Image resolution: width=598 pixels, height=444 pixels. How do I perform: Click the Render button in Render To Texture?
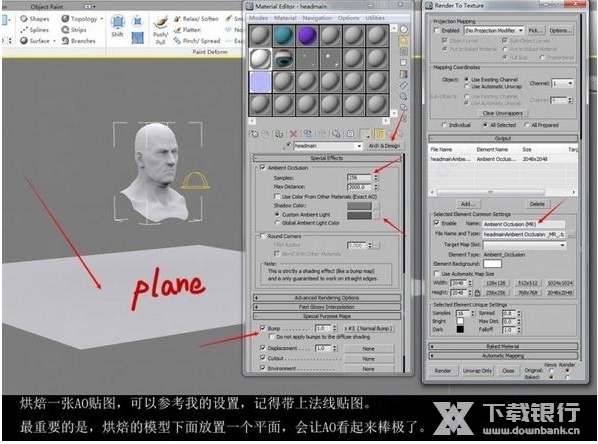pos(443,370)
